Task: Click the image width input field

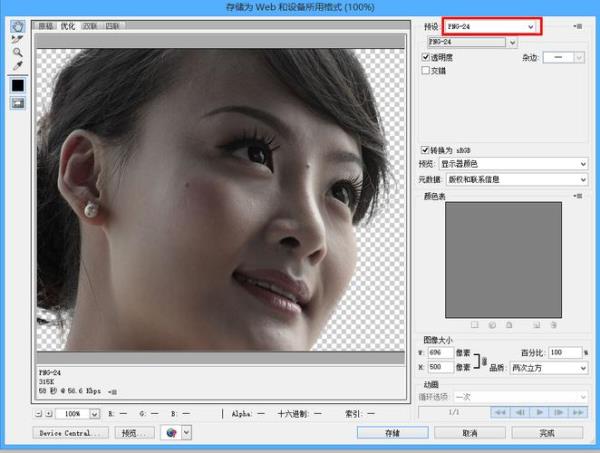Action: coord(441,353)
